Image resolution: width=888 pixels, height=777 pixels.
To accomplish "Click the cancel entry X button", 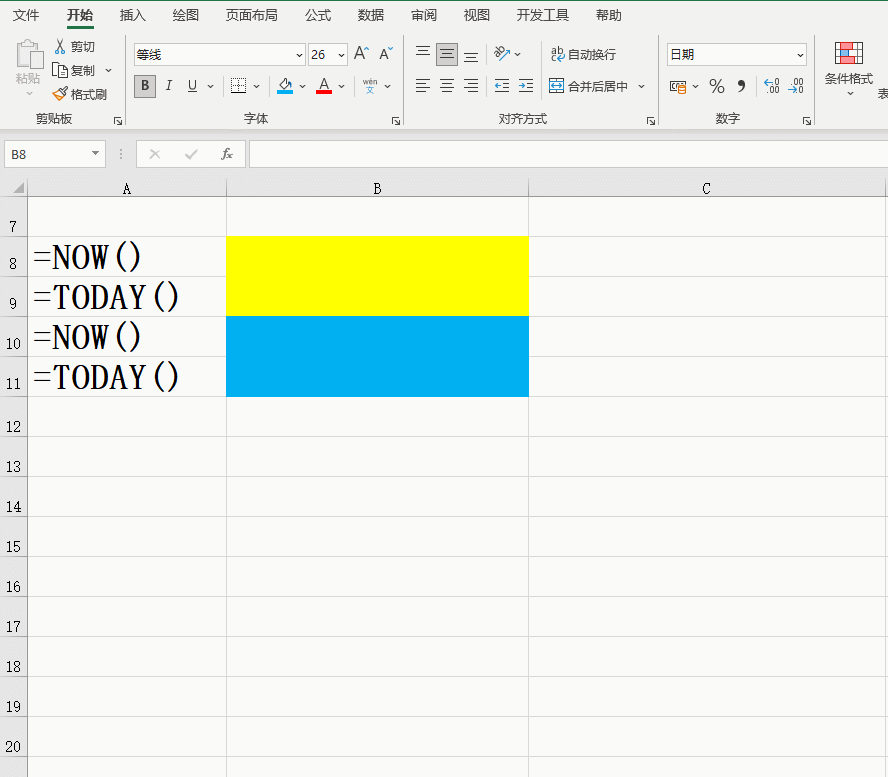I will 155,154.
